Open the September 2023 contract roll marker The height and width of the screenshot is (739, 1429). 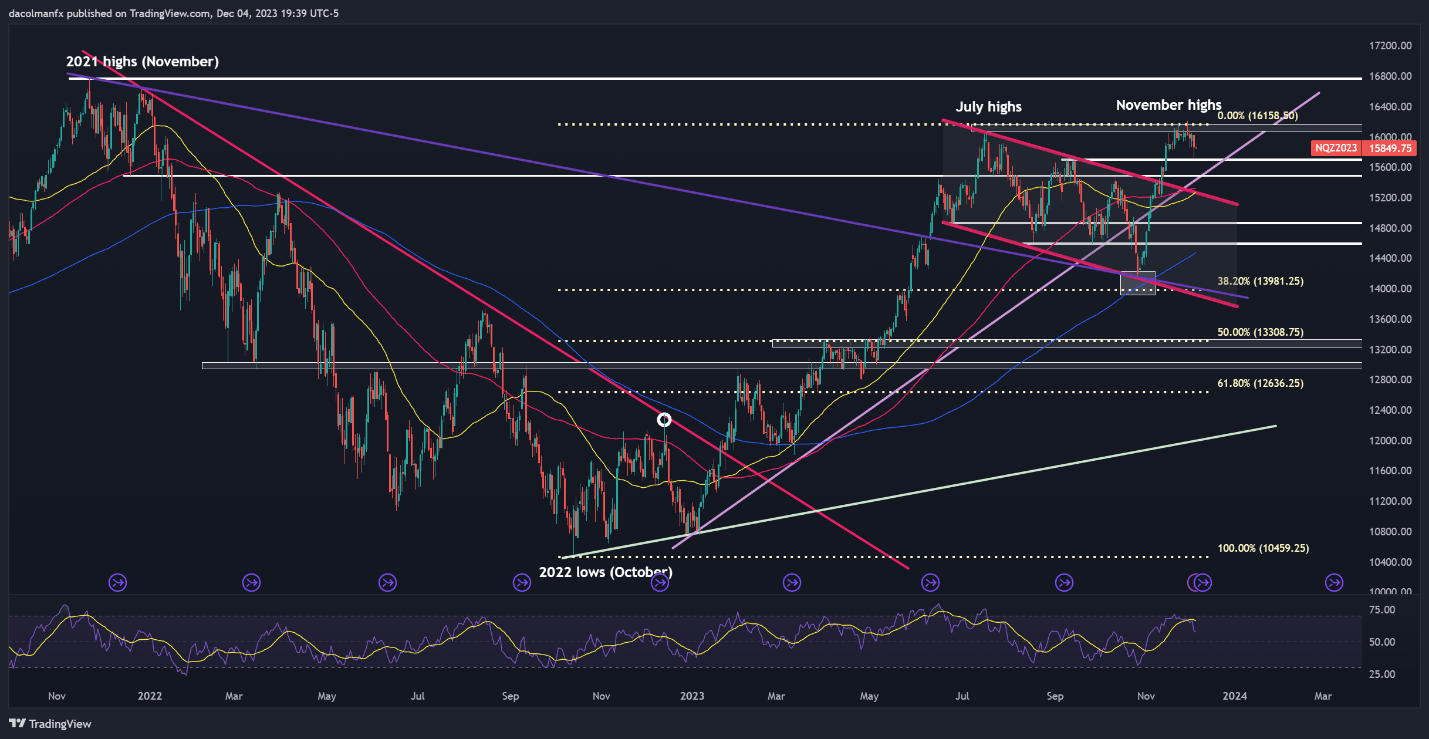pos(1064,580)
